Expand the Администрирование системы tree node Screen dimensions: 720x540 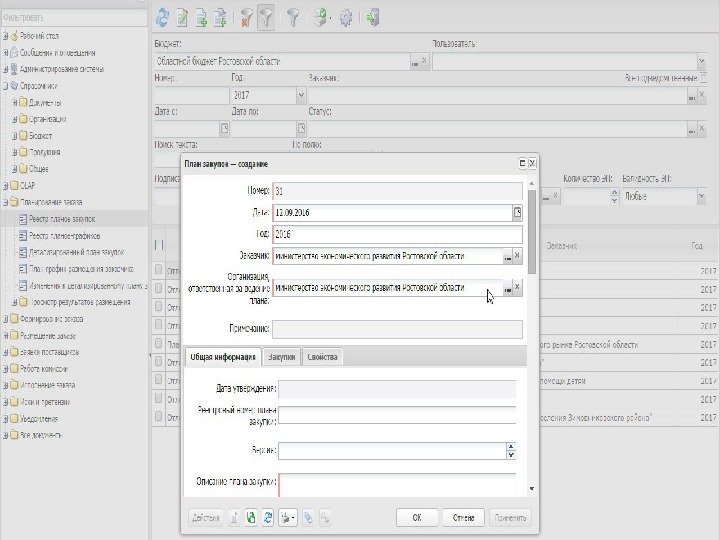coord(6,69)
